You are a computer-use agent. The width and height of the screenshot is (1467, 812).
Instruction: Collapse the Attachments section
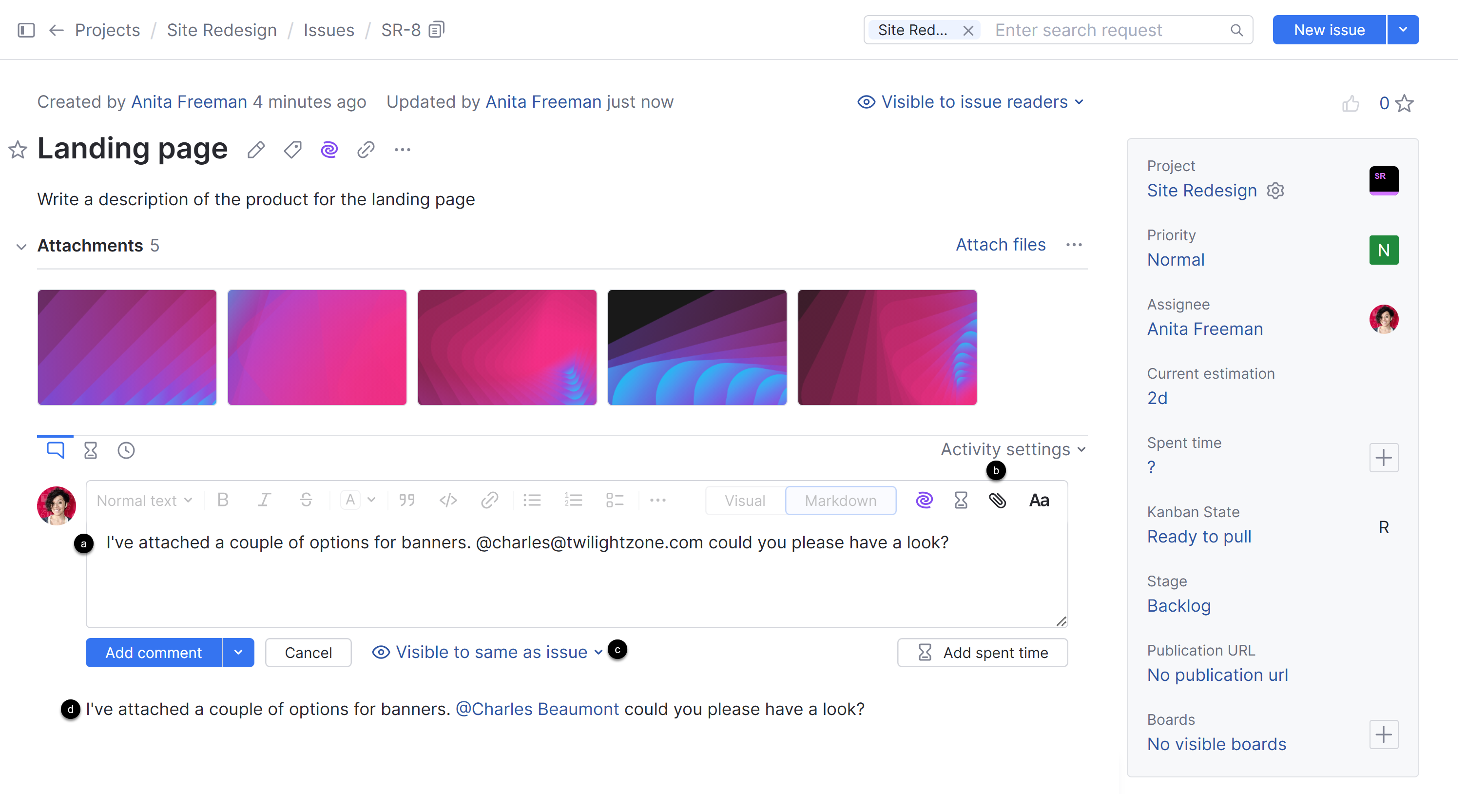pos(21,247)
